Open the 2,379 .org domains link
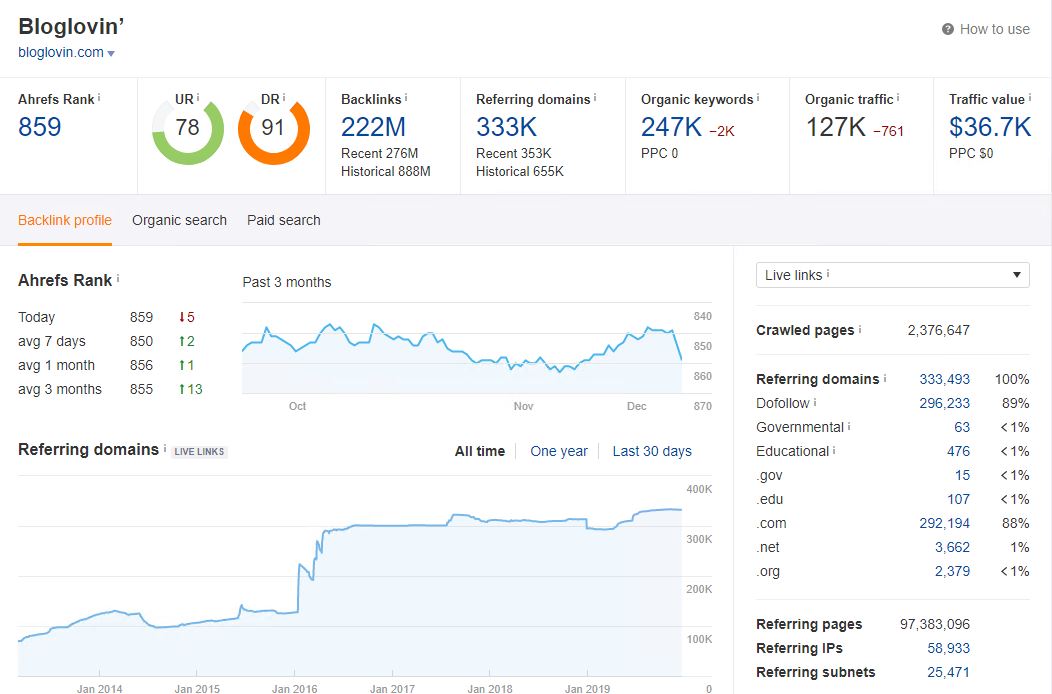Image resolution: width=1052 pixels, height=694 pixels. click(x=952, y=572)
